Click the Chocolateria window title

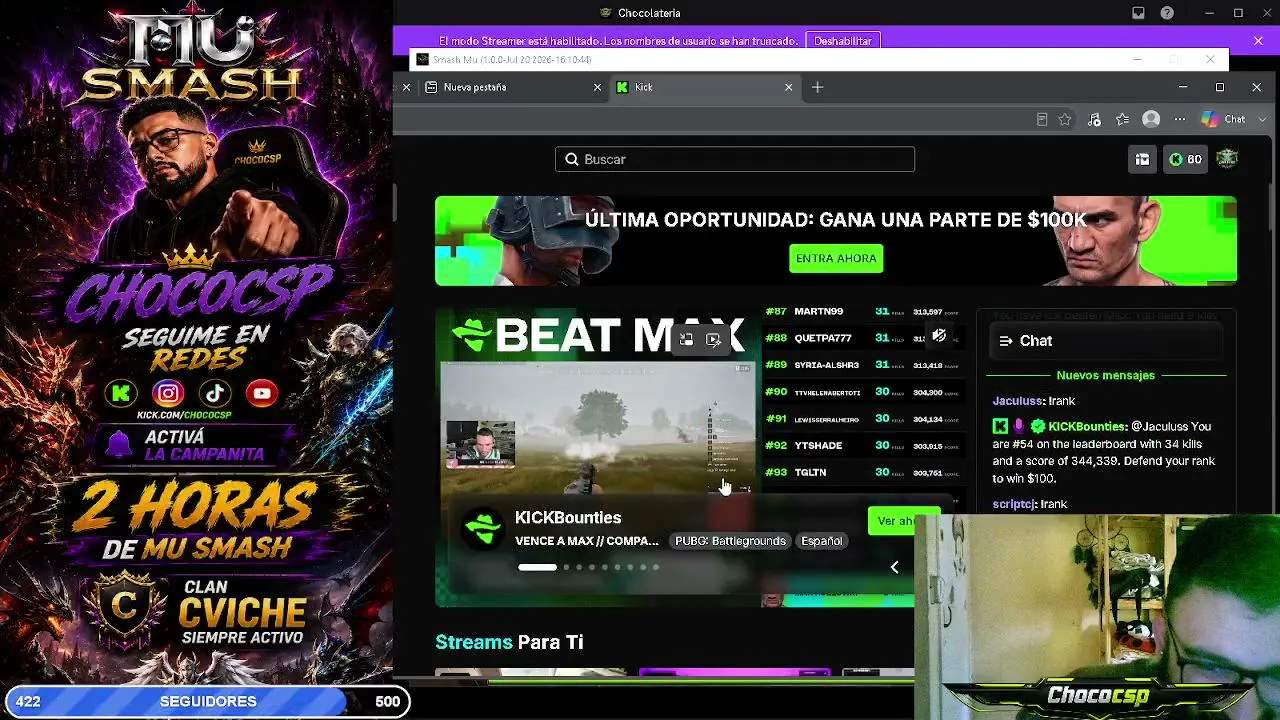click(x=649, y=13)
